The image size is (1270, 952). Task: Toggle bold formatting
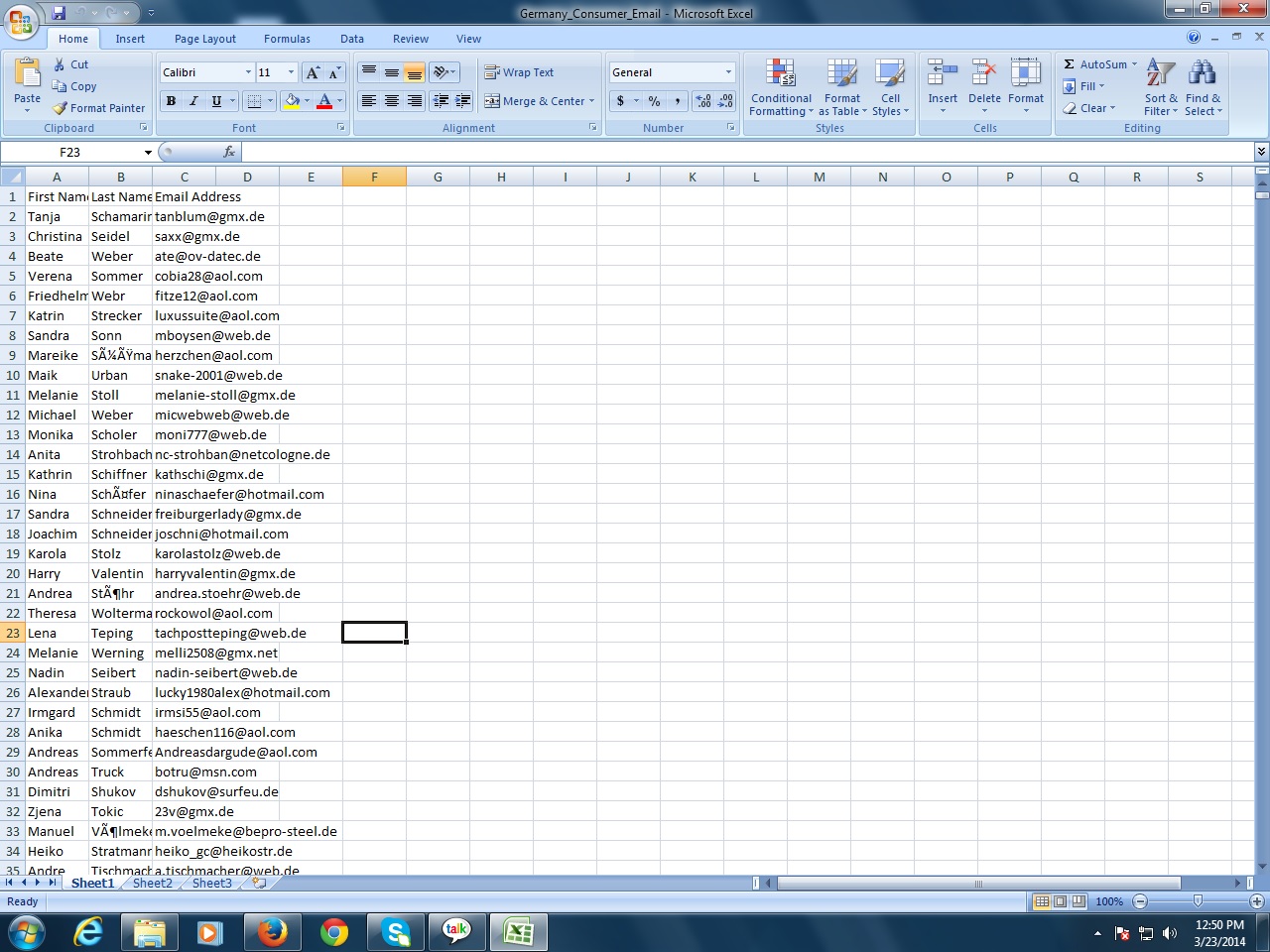[x=171, y=101]
